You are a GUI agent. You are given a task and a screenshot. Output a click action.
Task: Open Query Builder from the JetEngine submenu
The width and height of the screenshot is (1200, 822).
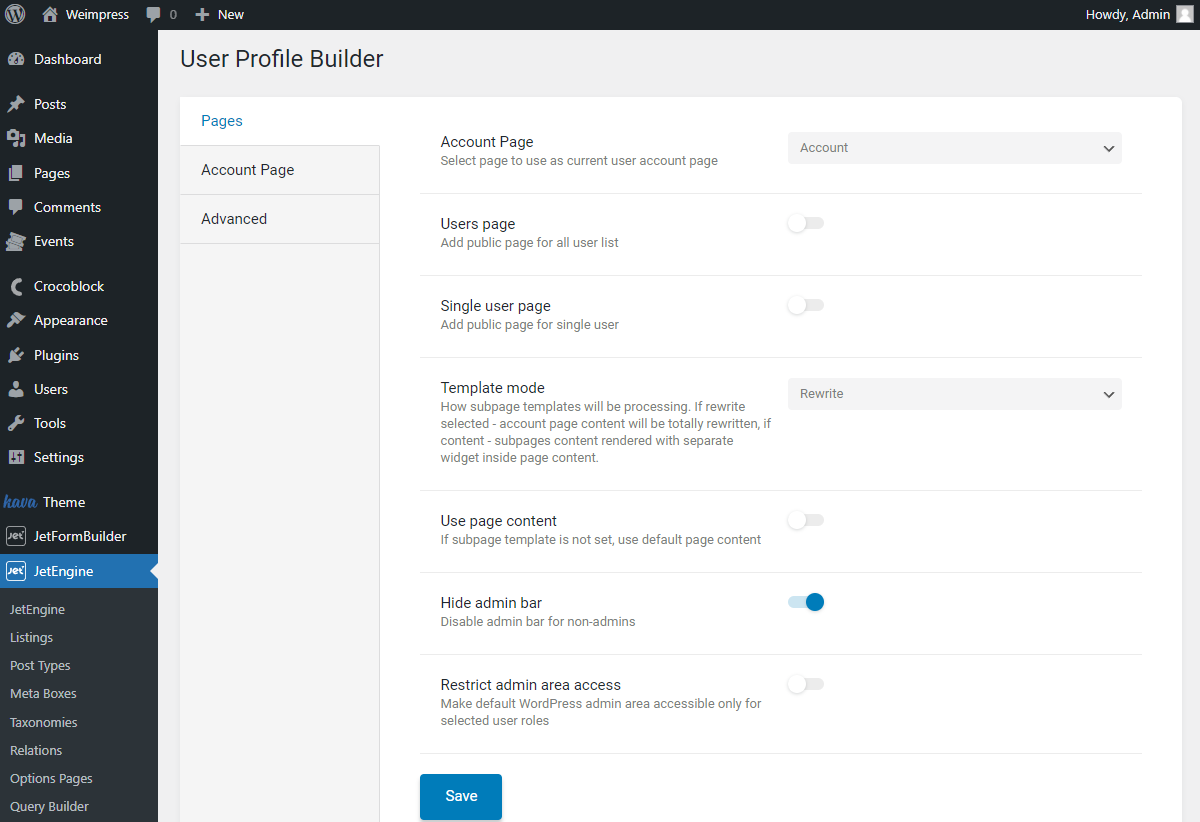(x=48, y=806)
